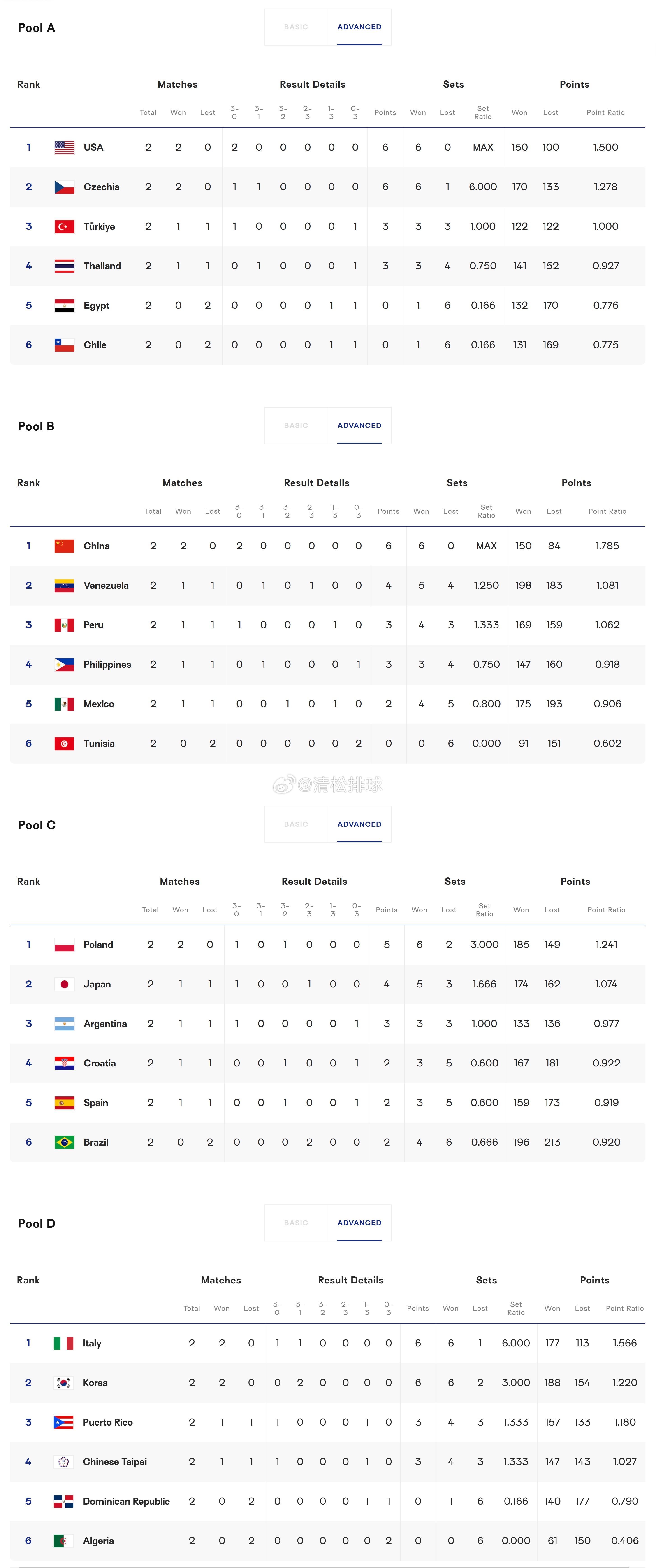Viewport: 656px width, 1568px height.
Task: Click the Philippines flag in Pool B
Action: pos(65,665)
